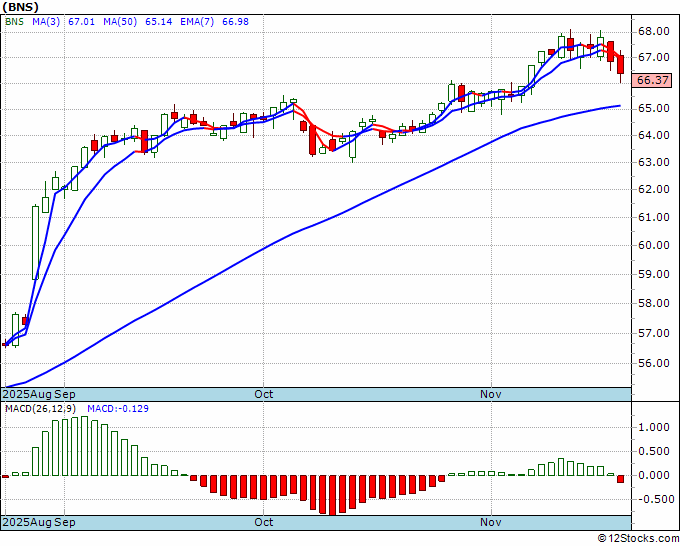Click the 12Stocks.com copyright text
Image resolution: width=680 pixels, height=546 pixels.
tap(639, 538)
